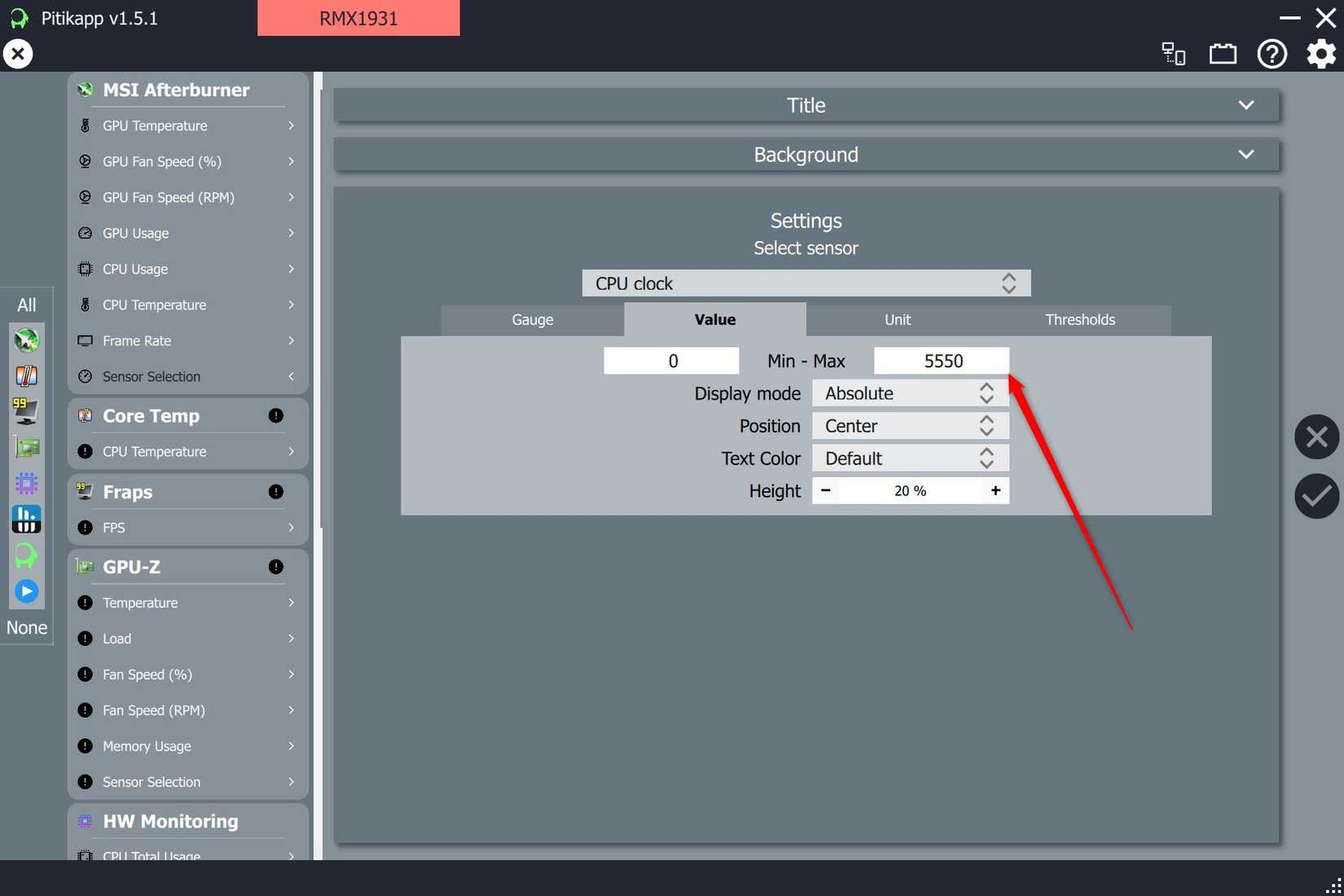Switch to the Thresholds tab
The image size is (1344, 896).
point(1080,319)
